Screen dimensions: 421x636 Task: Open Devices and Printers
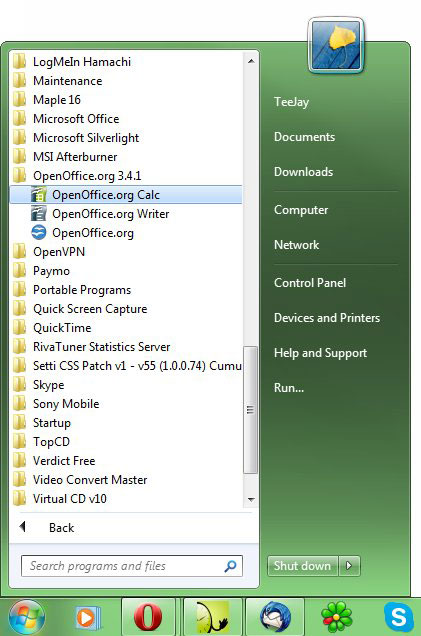coord(327,318)
